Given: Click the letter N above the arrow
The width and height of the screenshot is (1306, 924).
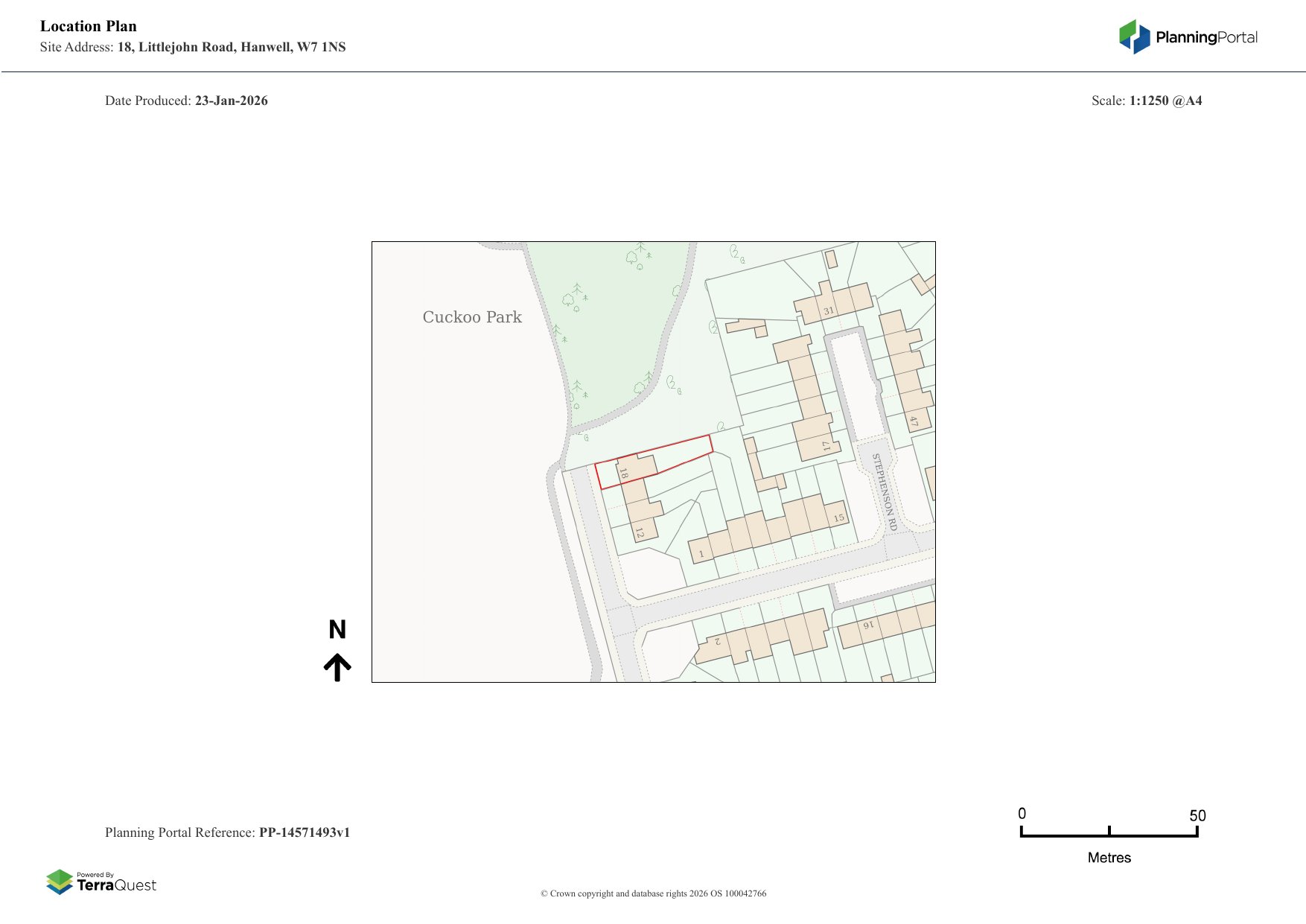Looking at the screenshot, I should coord(337,630).
